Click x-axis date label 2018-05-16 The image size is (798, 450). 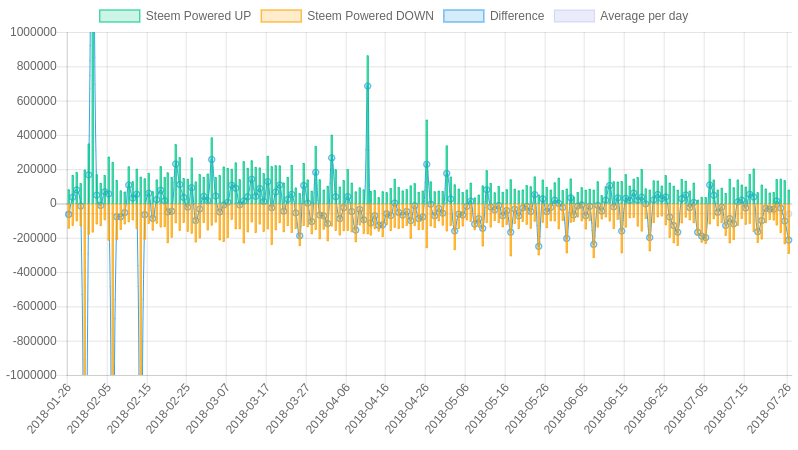(x=487, y=409)
